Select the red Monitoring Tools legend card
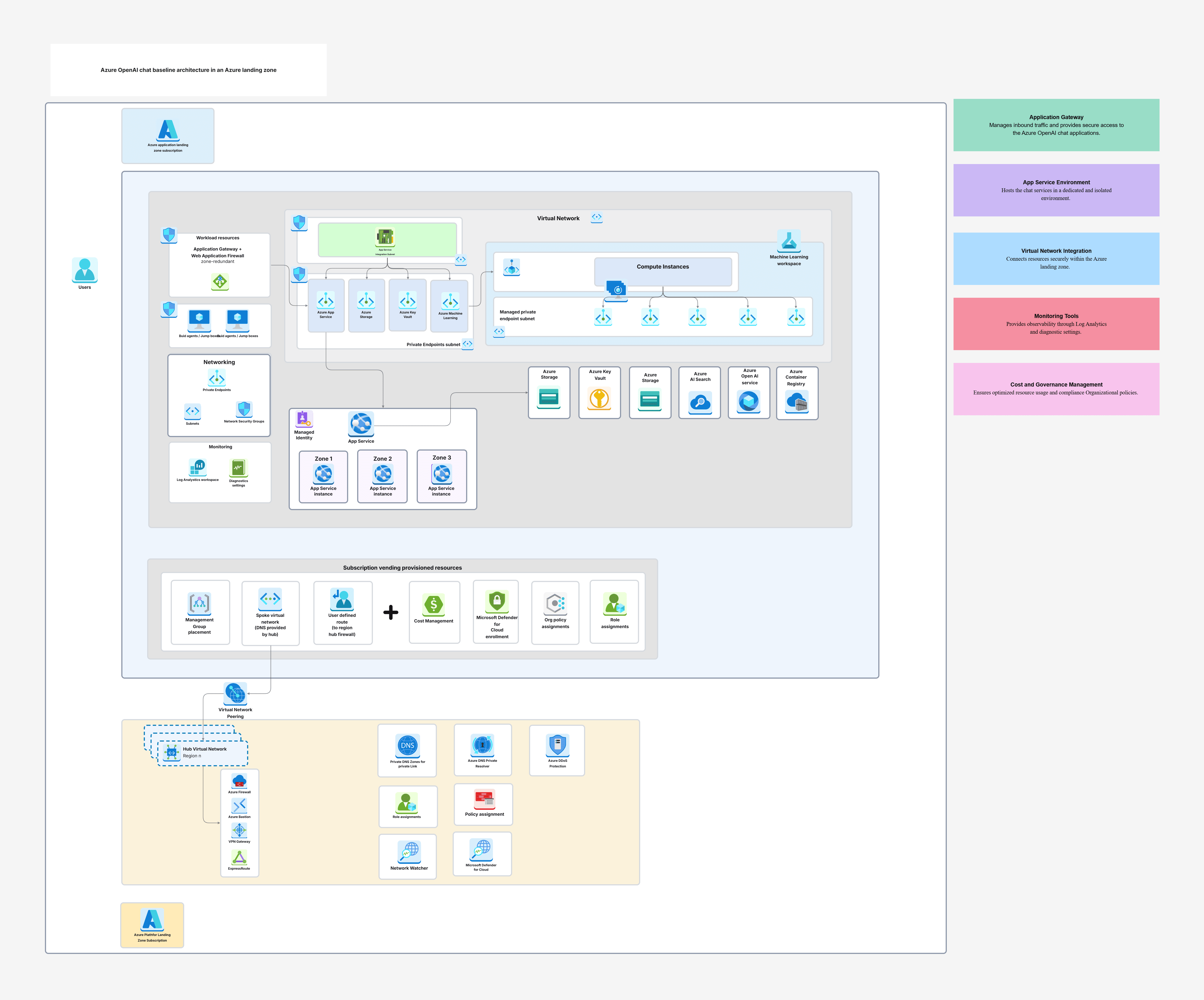 point(1056,324)
